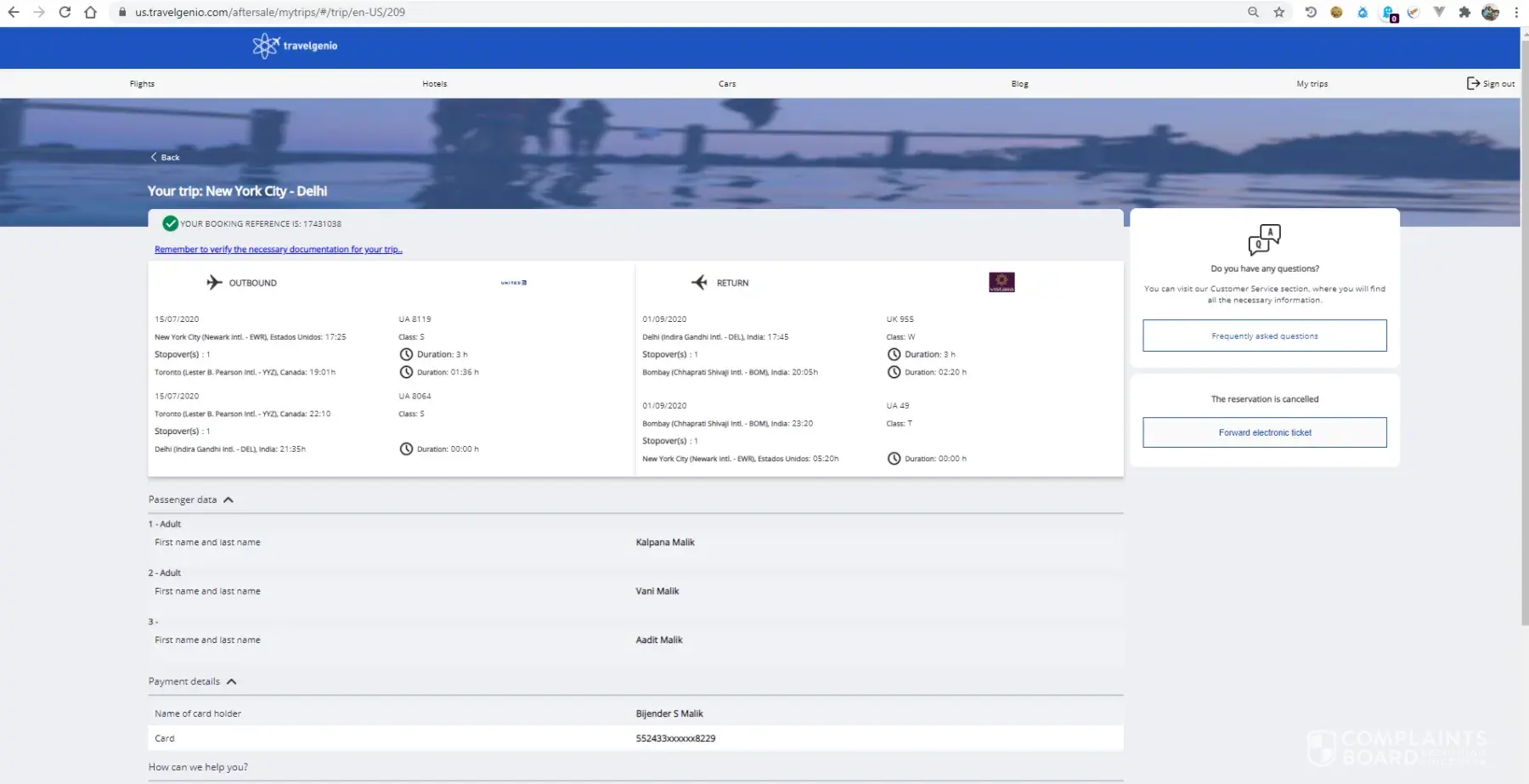Image resolution: width=1529 pixels, height=784 pixels.
Task: Open the Flights menu item
Action: tap(142, 84)
